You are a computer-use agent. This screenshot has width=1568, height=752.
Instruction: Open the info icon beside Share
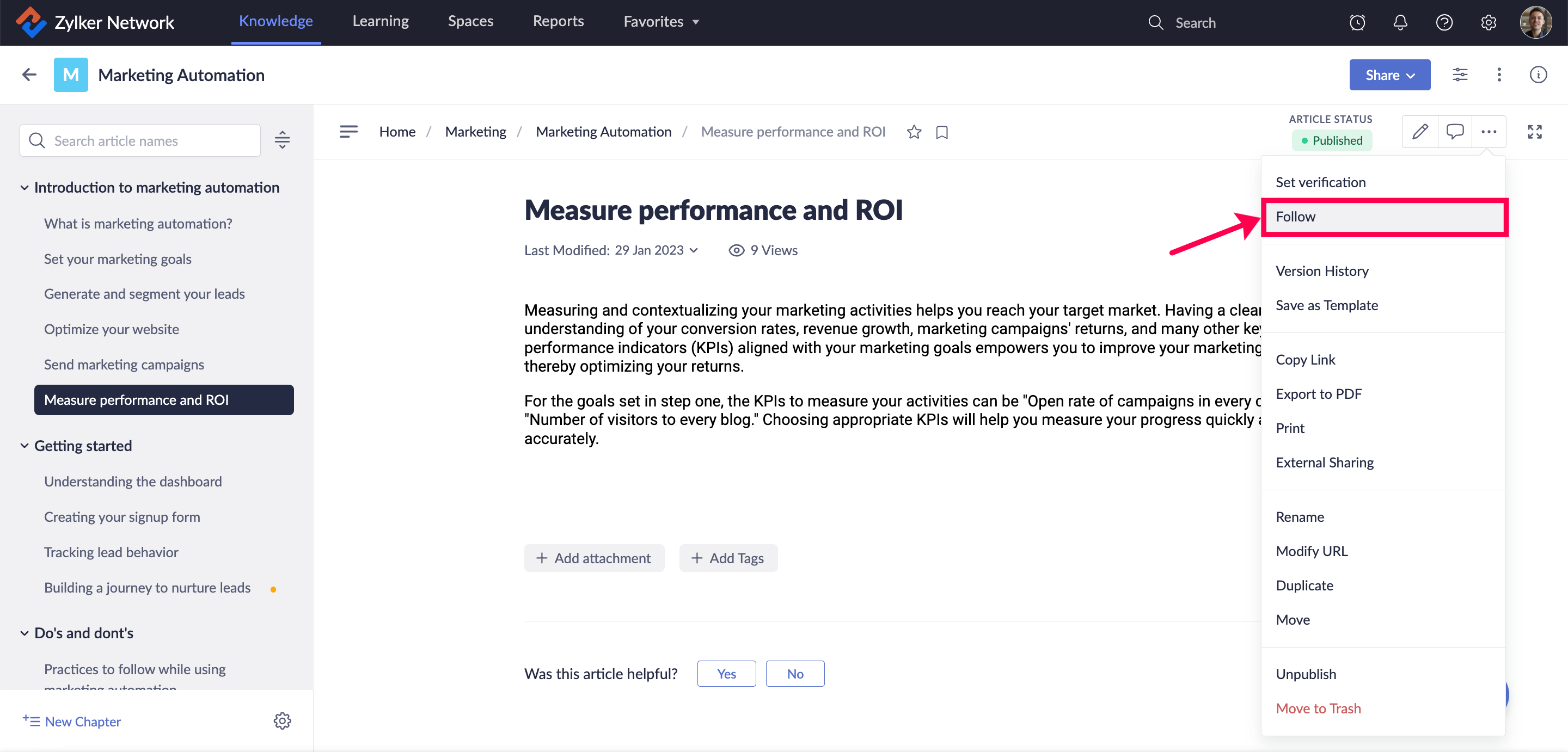tap(1538, 75)
